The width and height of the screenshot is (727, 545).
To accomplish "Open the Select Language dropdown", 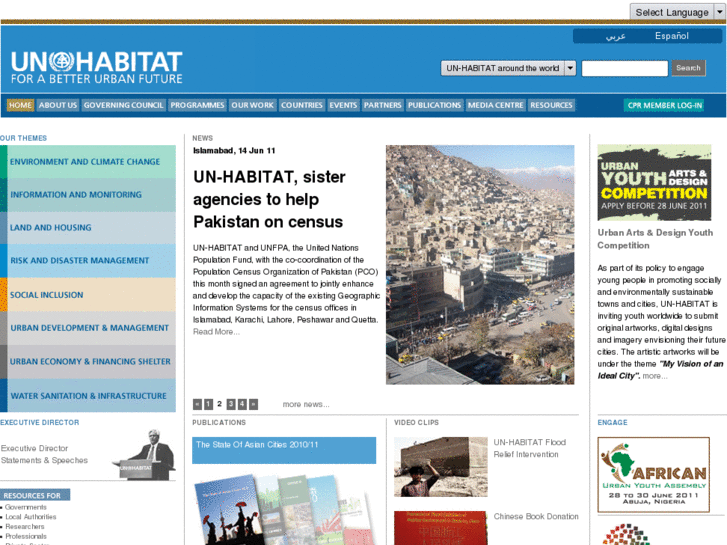I will [677, 12].
